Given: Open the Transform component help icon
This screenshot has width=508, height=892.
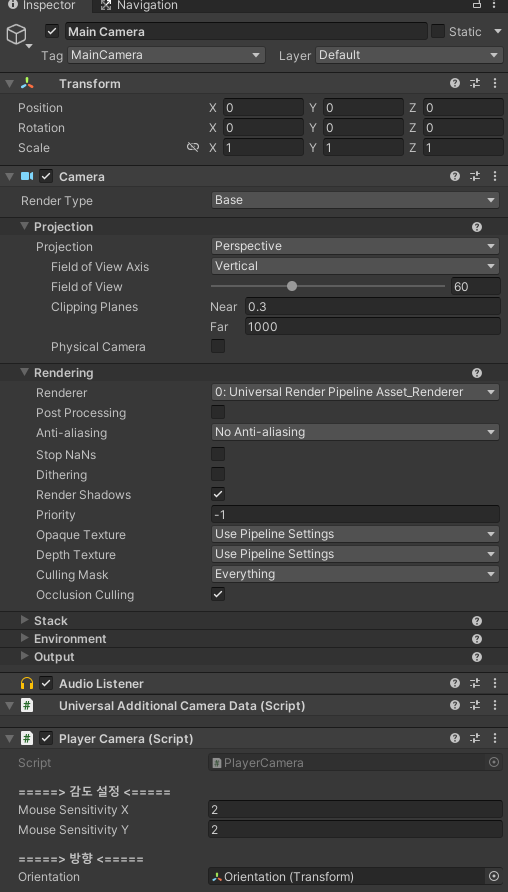Looking at the screenshot, I should tap(455, 84).
